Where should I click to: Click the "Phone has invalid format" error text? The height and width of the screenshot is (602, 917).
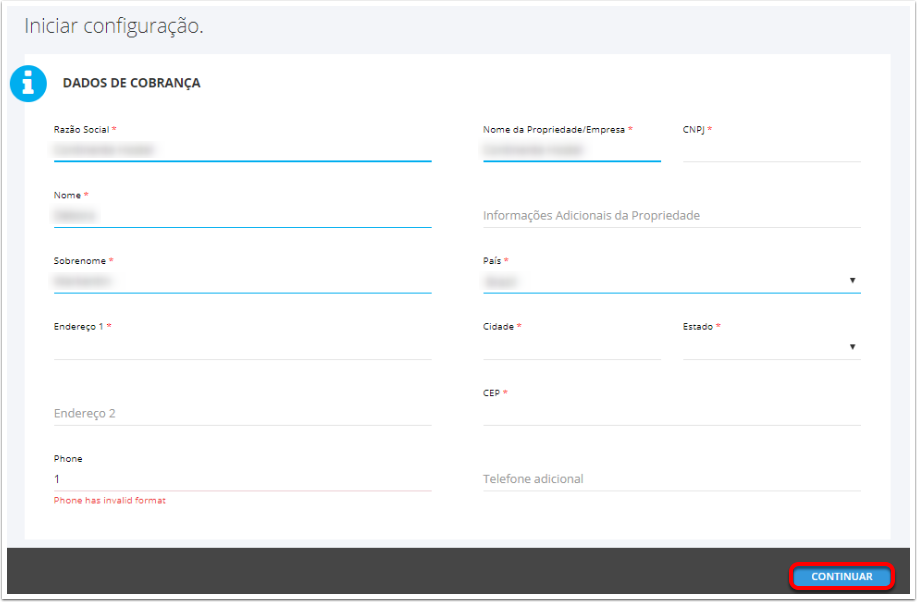pyautogui.click(x=110, y=501)
